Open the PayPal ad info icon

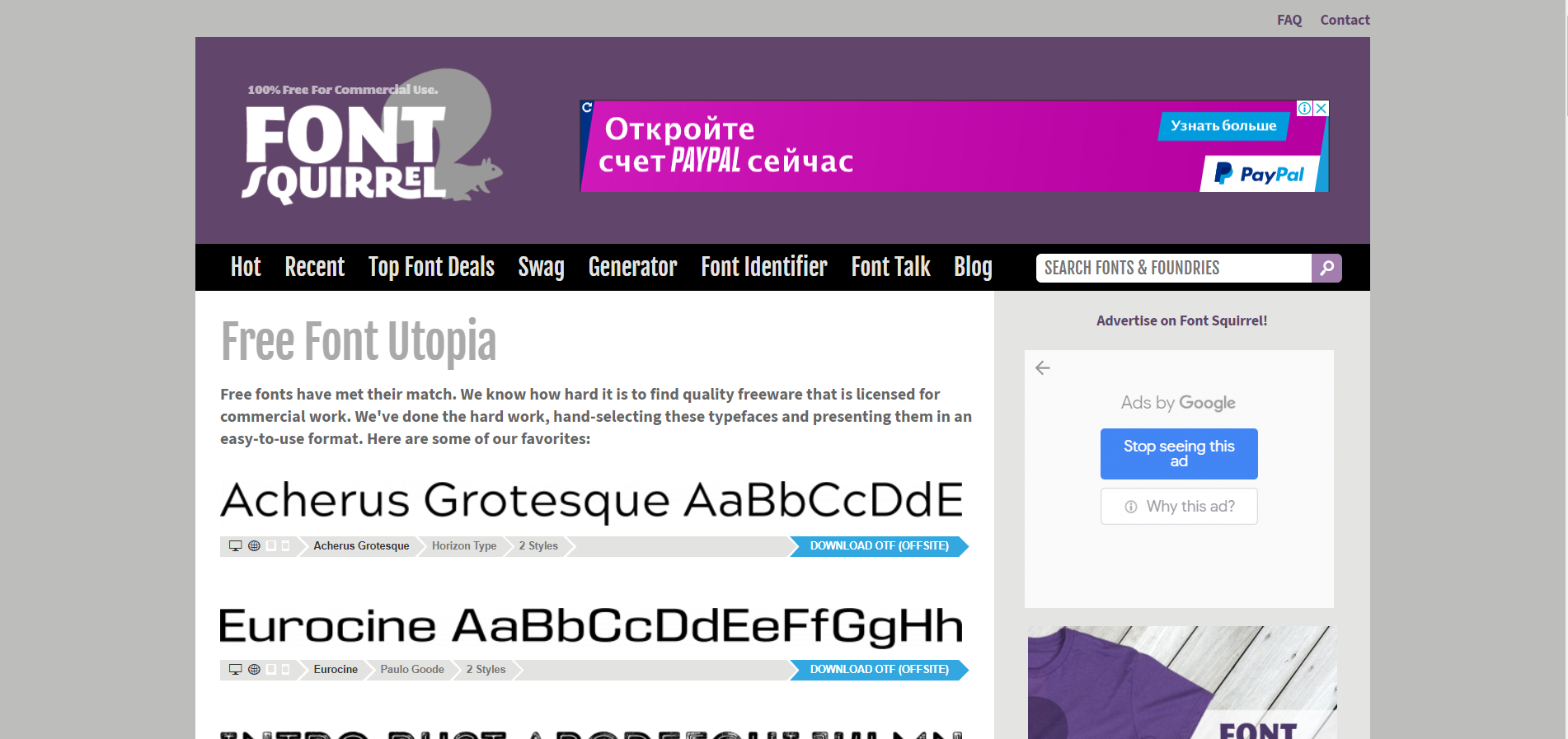(1305, 108)
